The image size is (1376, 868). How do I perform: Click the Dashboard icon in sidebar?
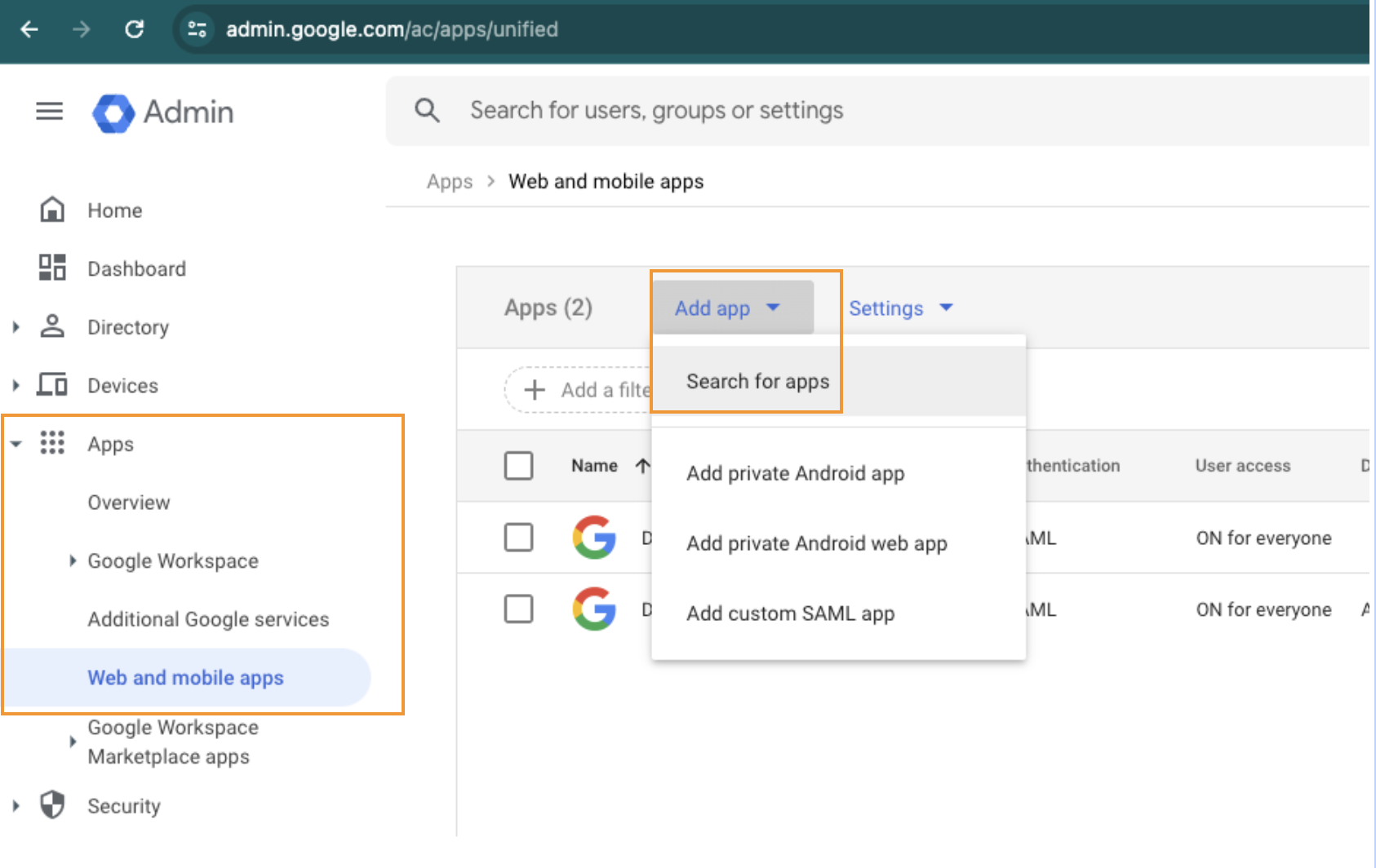coord(52,268)
